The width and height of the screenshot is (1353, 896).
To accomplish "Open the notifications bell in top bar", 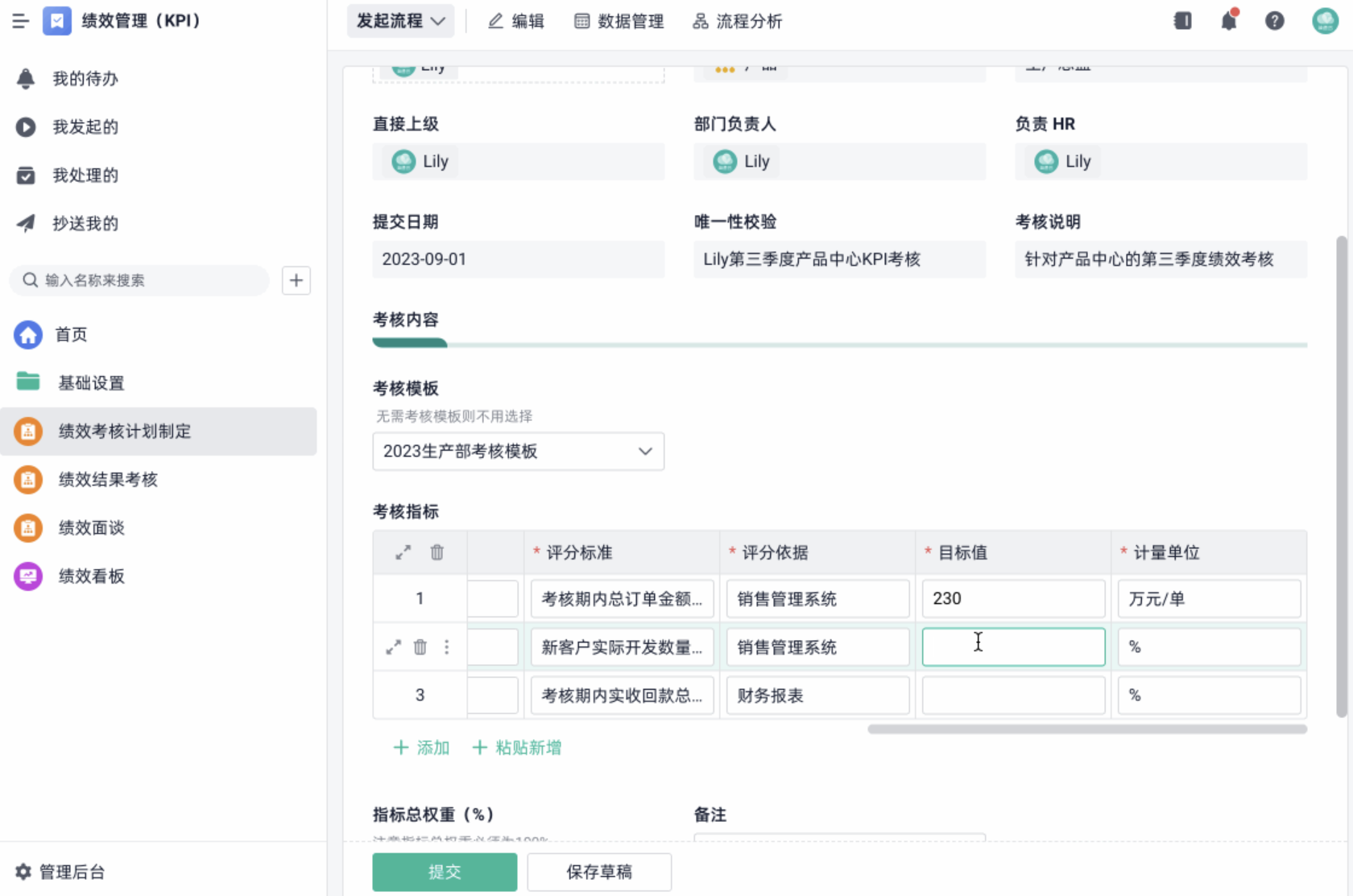I will 1229,20.
